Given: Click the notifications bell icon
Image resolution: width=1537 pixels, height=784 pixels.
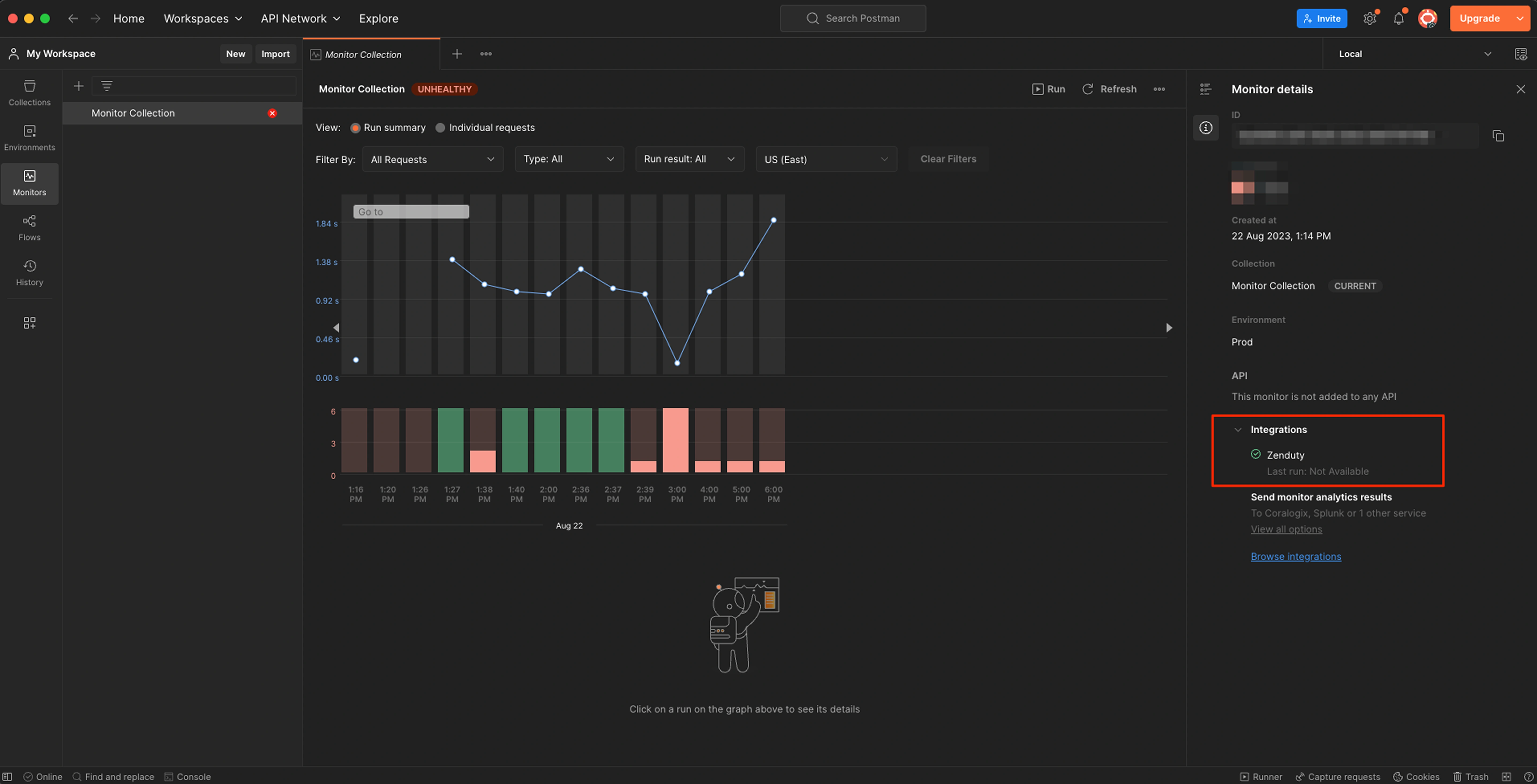Looking at the screenshot, I should point(1398,18).
